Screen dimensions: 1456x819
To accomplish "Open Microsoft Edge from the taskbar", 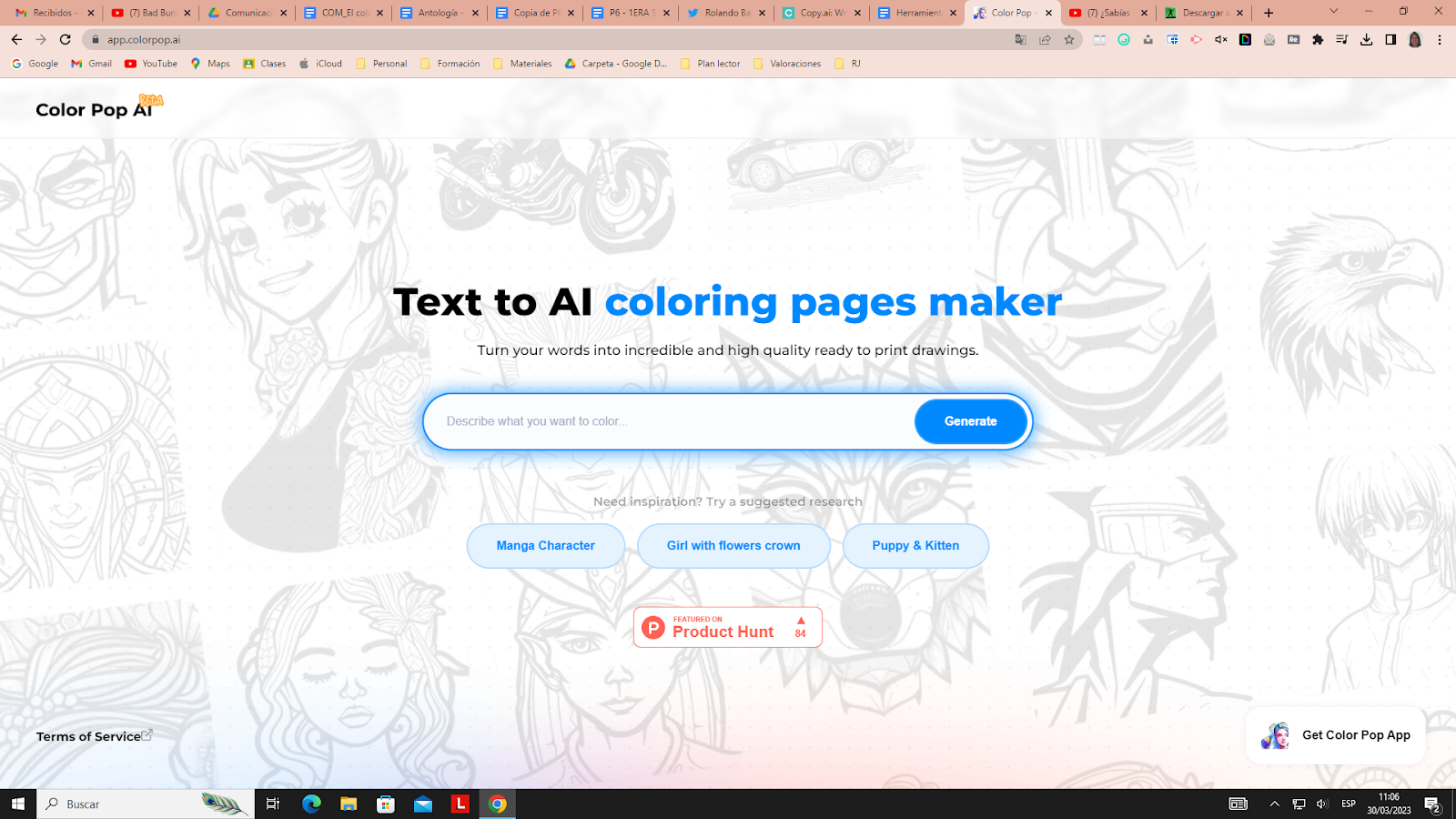I will 311,804.
